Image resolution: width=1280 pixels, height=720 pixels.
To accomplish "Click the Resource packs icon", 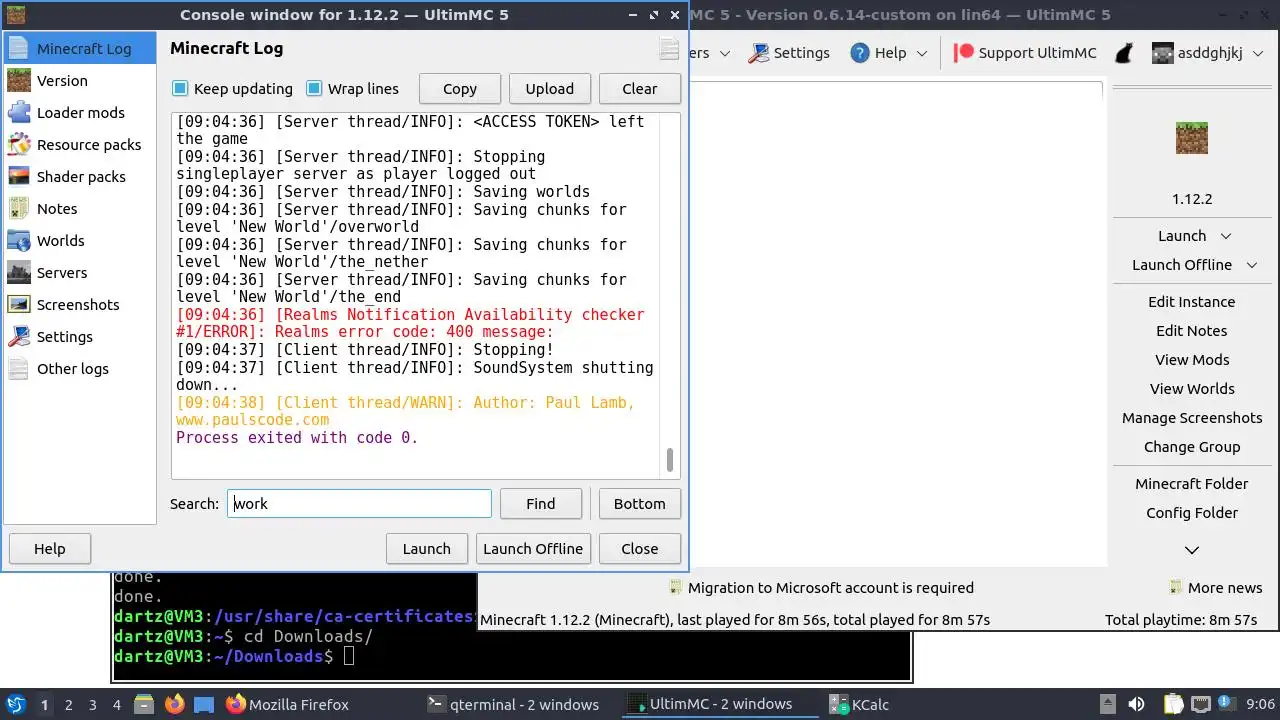I will [x=19, y=145].
